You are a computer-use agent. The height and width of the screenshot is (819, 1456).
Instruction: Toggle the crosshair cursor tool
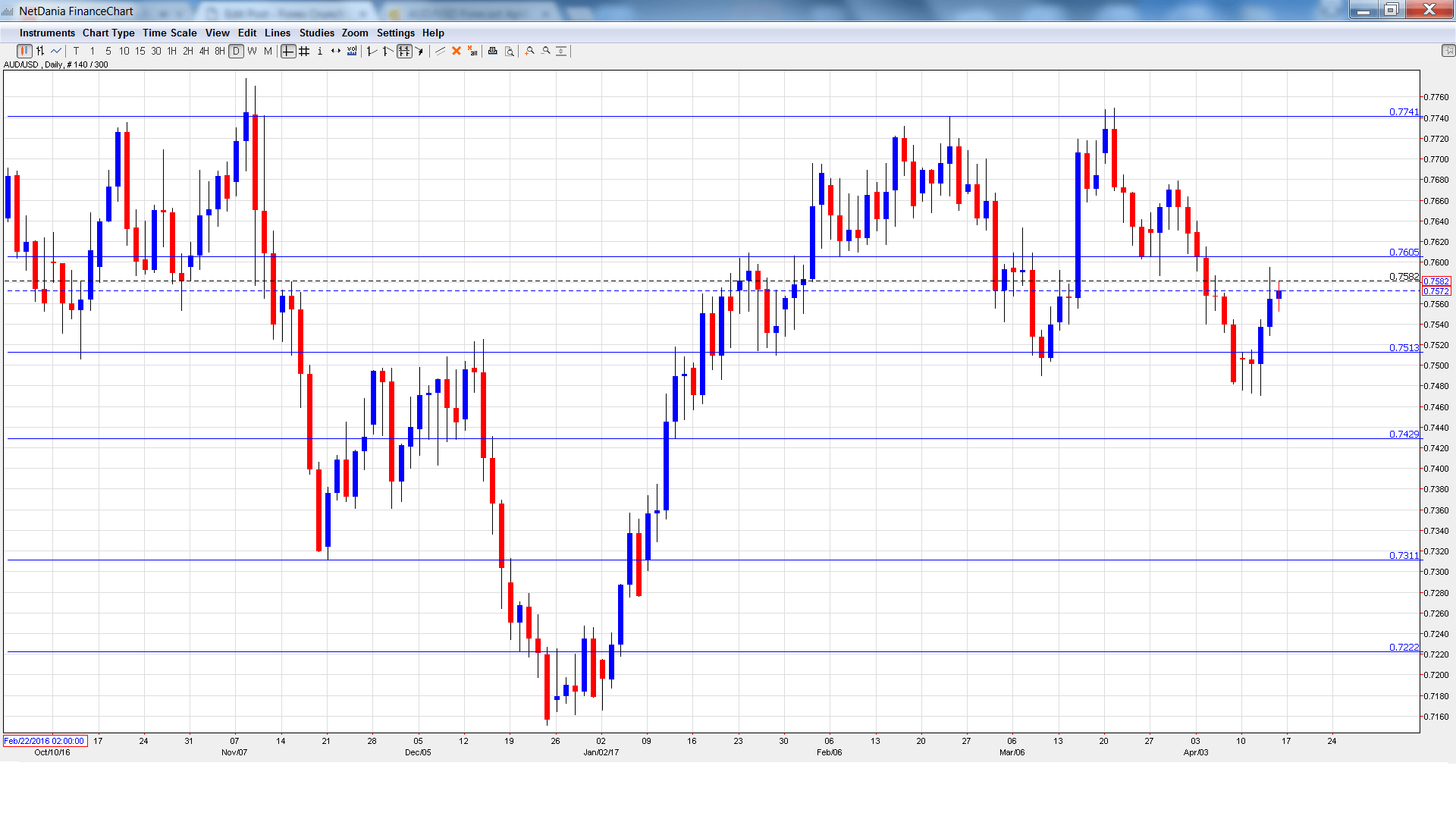click(x=288, y=51)
